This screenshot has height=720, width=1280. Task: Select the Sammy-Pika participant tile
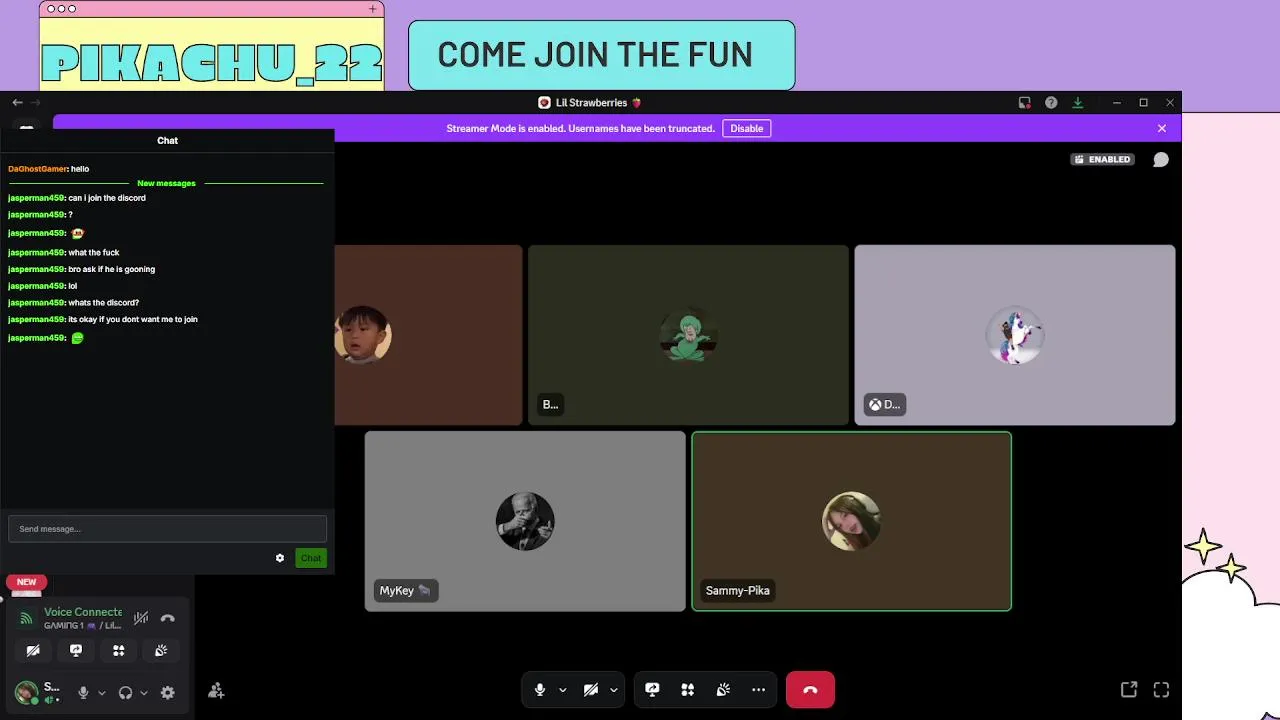[x=852, y=521]
